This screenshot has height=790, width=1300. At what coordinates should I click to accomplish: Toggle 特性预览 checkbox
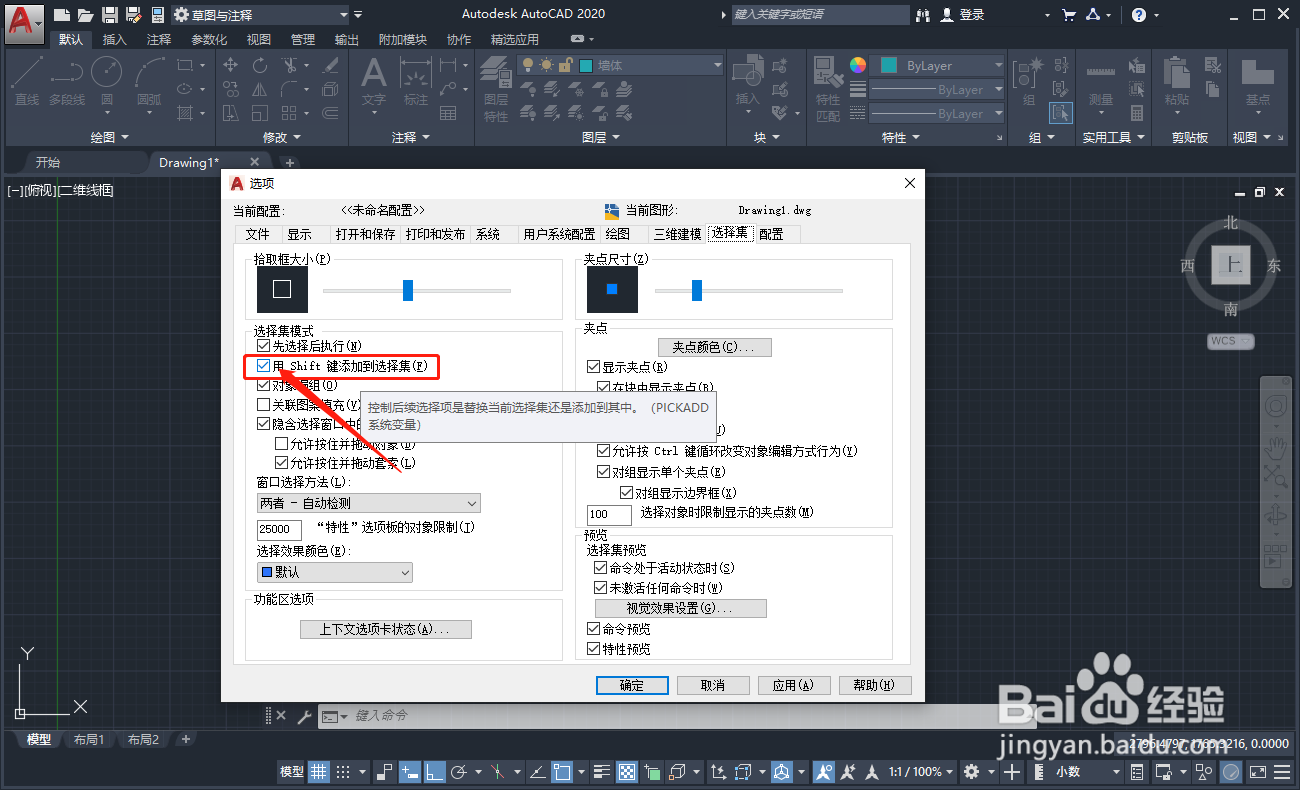(594, 649)
